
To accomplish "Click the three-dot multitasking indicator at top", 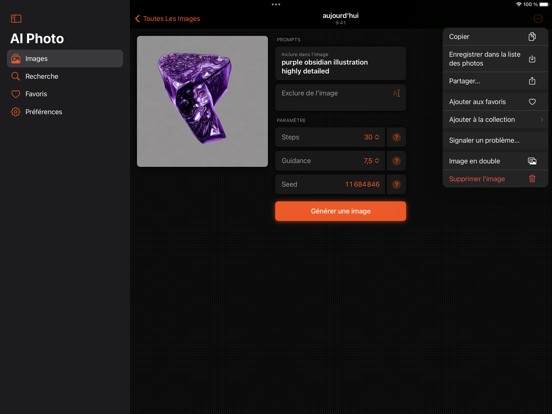I will (276, 5).
